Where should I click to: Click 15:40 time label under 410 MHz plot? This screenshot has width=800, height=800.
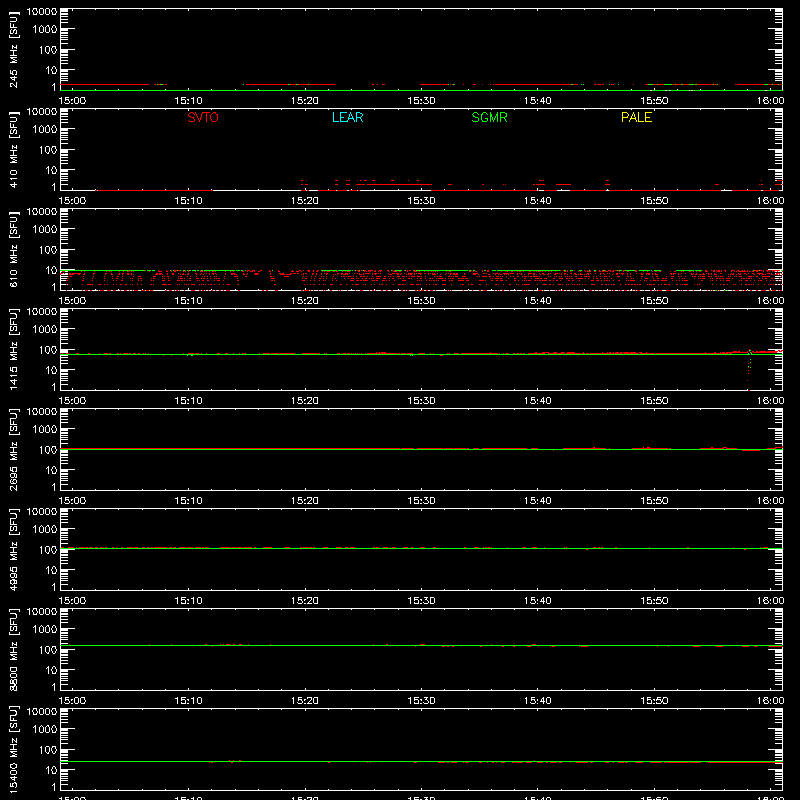[538, 201]
